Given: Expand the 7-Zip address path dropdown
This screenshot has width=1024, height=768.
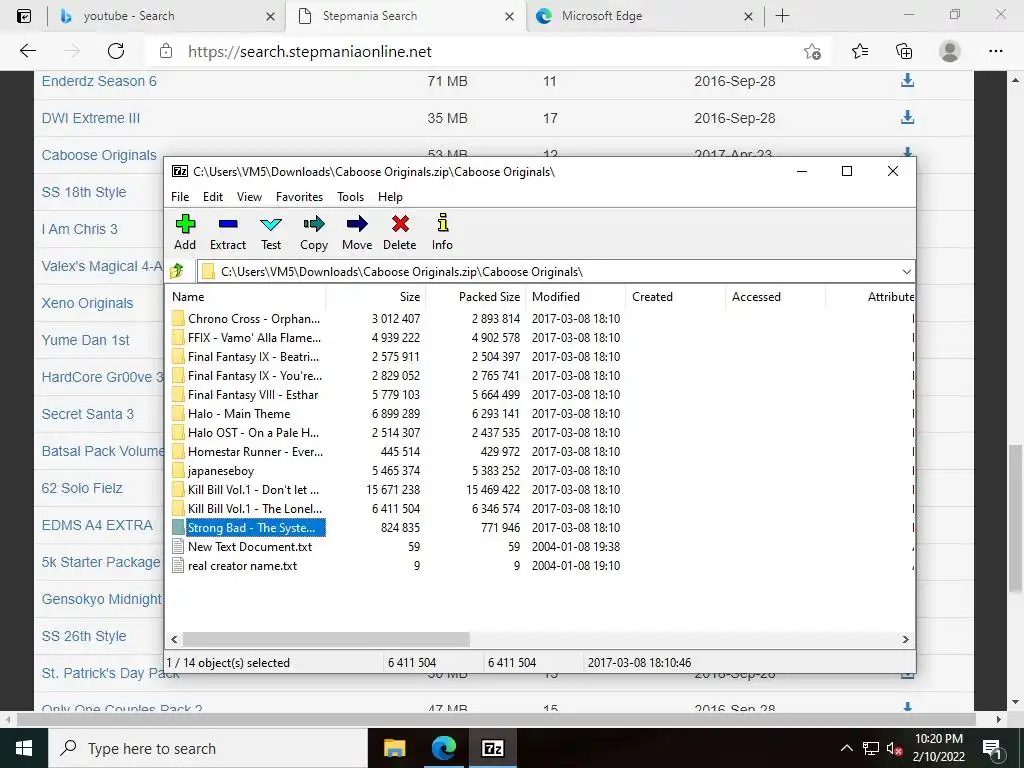Looking at the screenshot, I should click(906, 272).
